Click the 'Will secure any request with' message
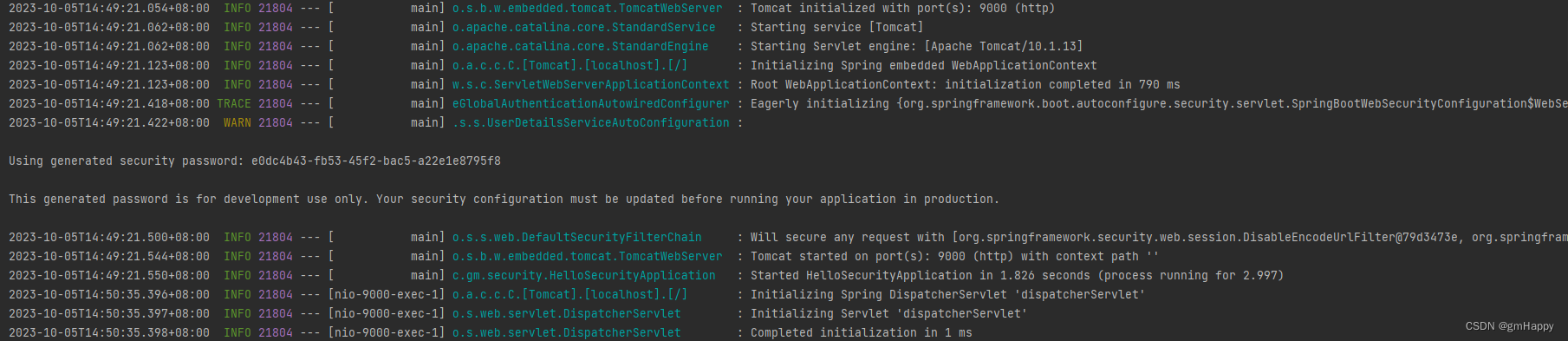Viewport: 1568px width, 341px height. click(x=1159, y=238)
